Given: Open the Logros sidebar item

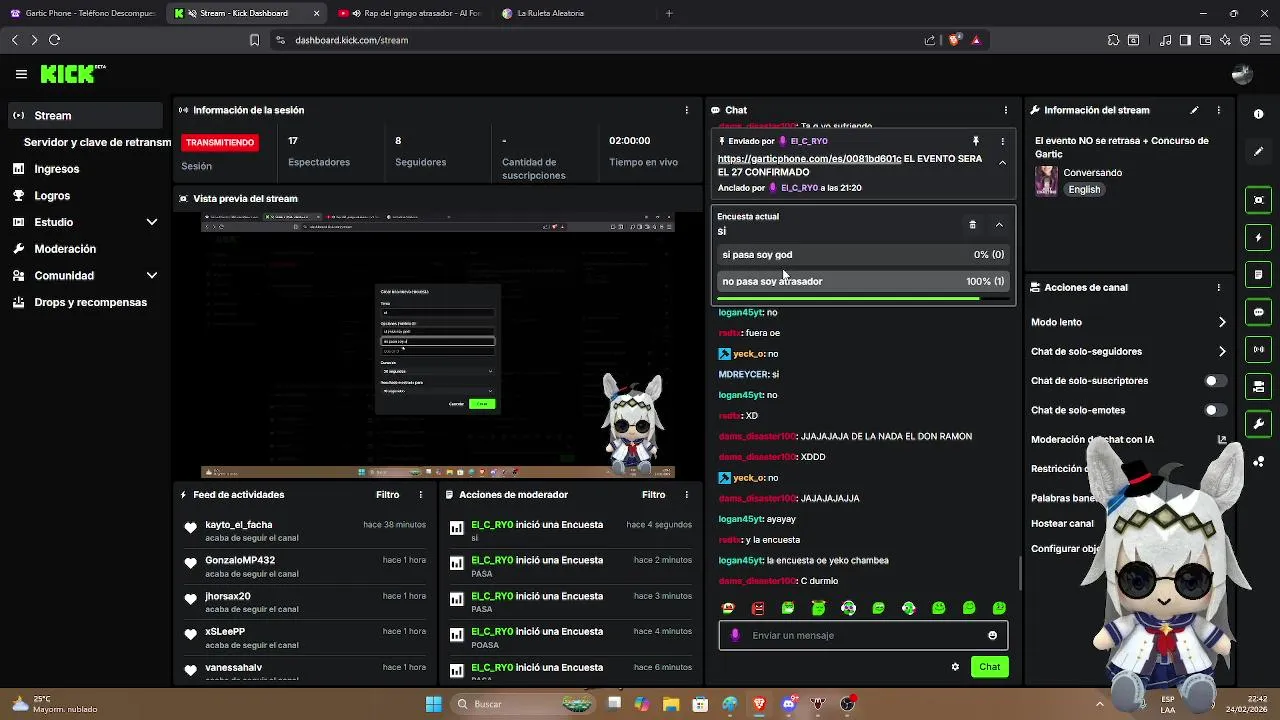Looking at the screenshot, I should tap(85, 196).
